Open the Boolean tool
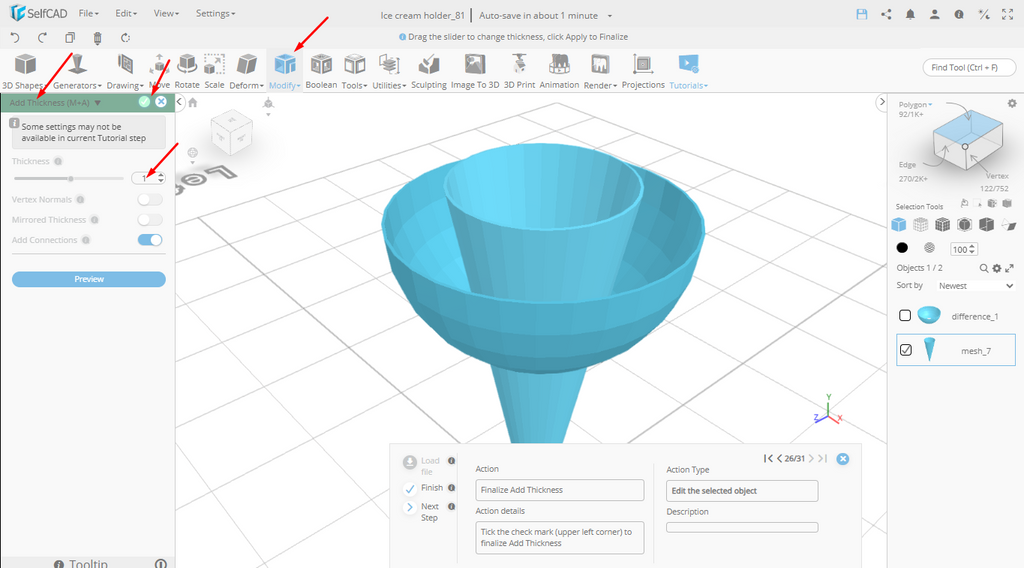Screen dimensions: 1024x568 [321, 71]
